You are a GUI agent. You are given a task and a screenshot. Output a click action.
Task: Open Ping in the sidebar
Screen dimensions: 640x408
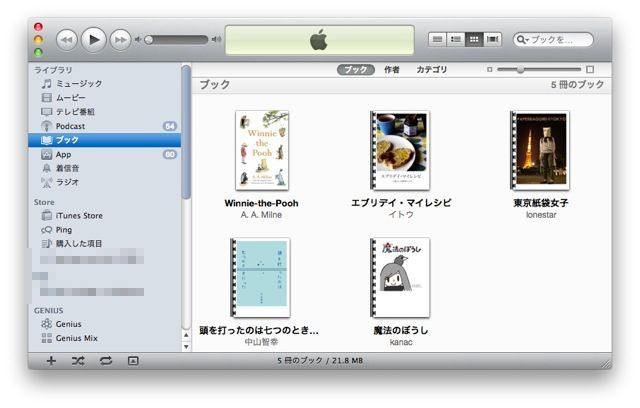point(105,230)
